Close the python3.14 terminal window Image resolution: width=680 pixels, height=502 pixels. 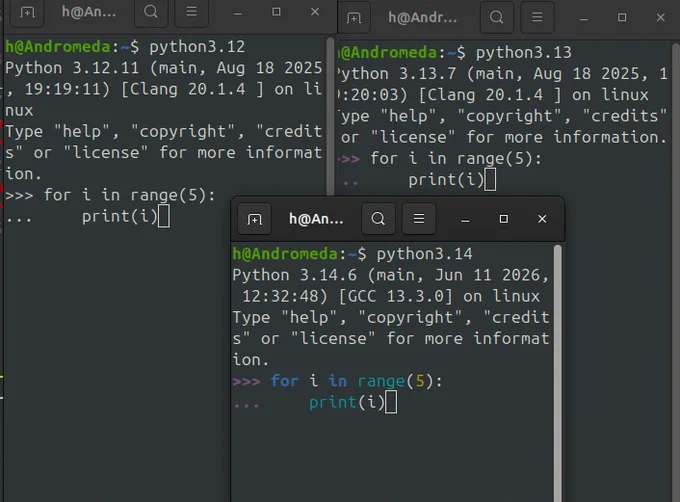coord(542,219)
